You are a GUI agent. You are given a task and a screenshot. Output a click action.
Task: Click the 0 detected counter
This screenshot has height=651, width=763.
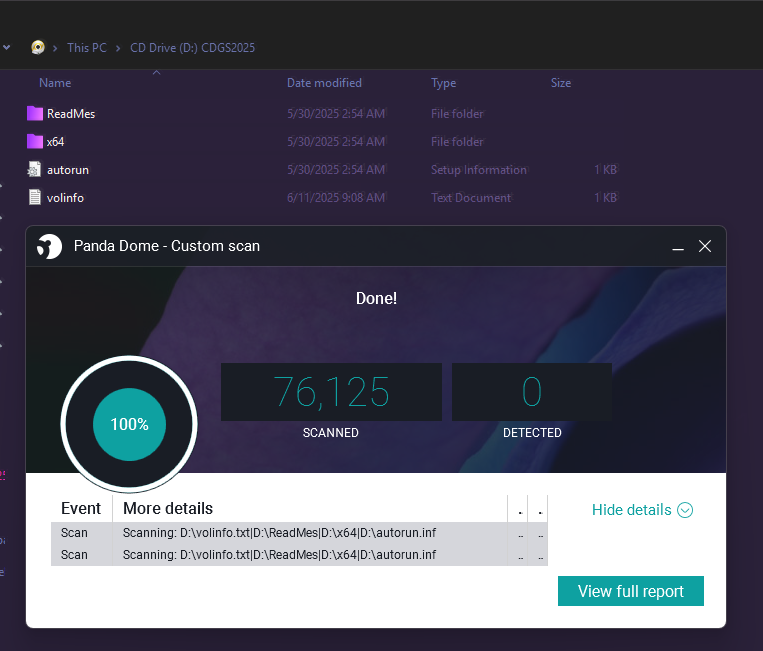point(532,392)
